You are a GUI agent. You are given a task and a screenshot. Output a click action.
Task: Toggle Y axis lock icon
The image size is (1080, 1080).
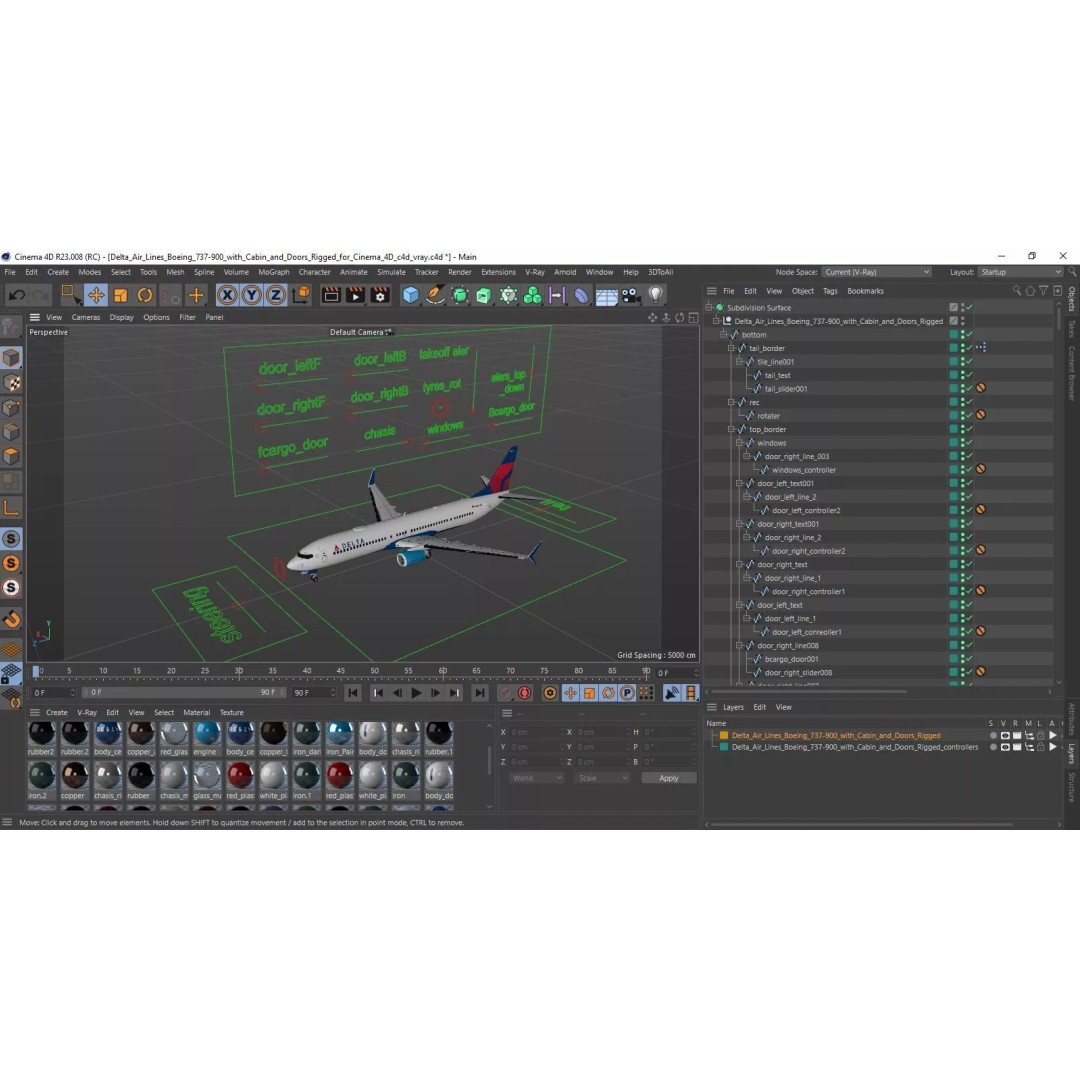pyautogui.click(x=251, y=295)
